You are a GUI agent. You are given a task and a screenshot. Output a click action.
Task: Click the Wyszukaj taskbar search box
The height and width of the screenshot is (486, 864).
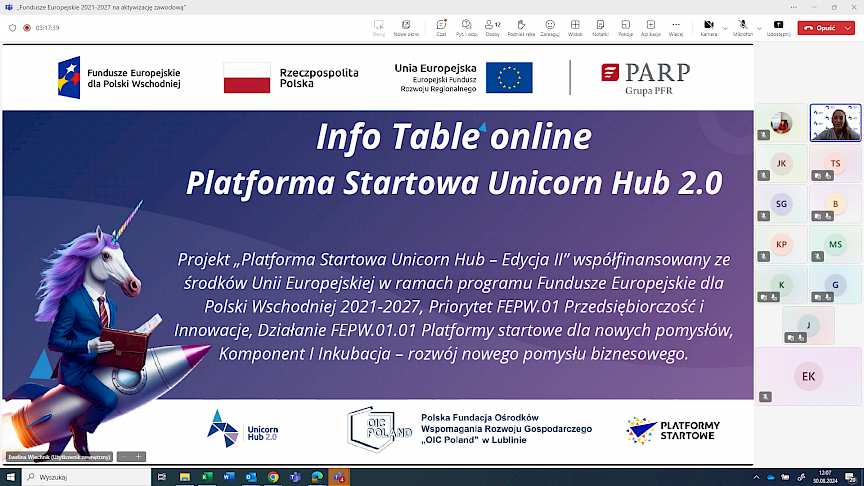coord(86,477)
